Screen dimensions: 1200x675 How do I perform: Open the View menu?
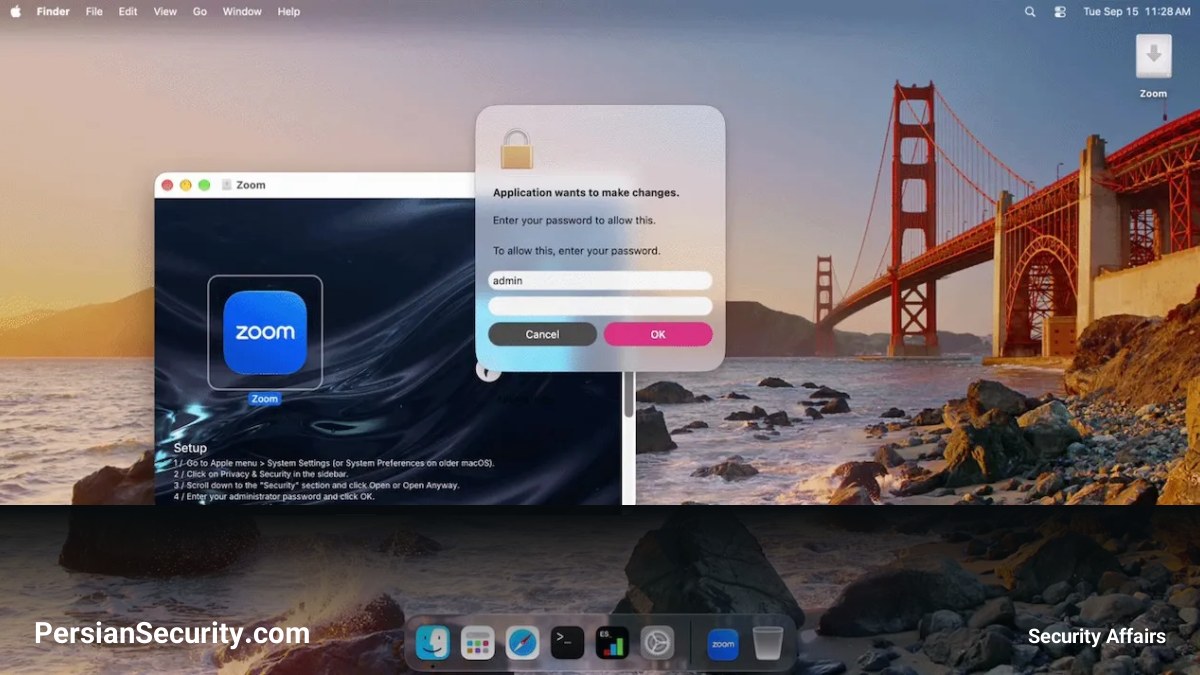[x=165, y=12]
